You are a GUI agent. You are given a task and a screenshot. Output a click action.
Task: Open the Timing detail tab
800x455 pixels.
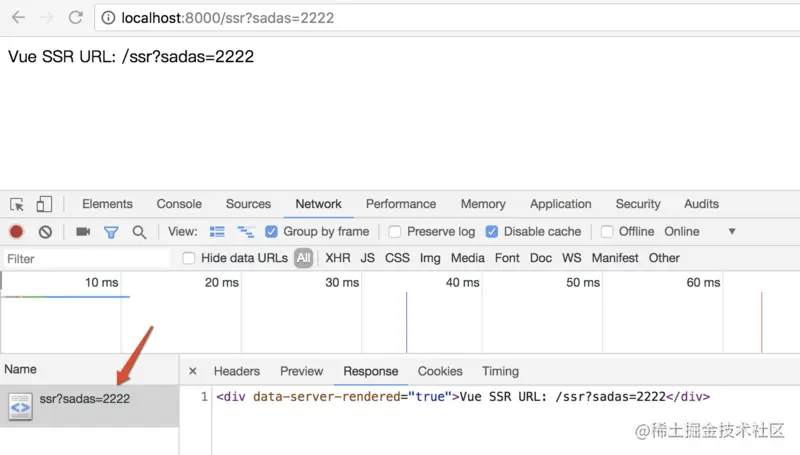pyautogui.click(x=500, y=371)
